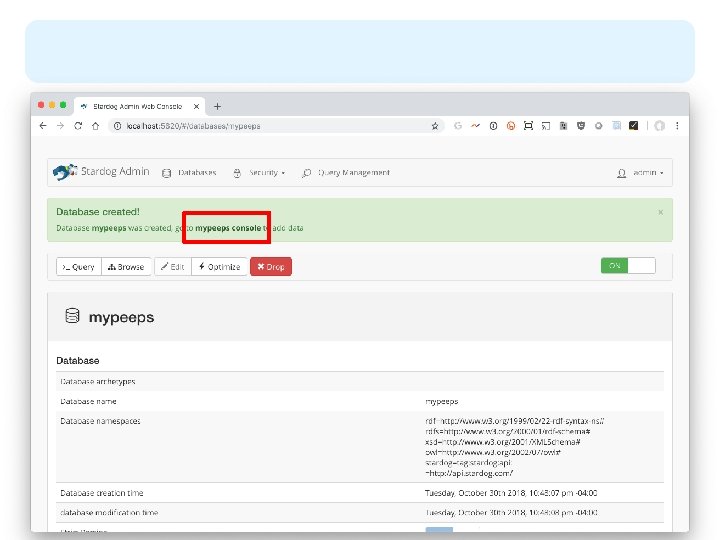Viewport: 720px width, 540px height.
Task: Select the Database namespaces label
Action: 100,421
